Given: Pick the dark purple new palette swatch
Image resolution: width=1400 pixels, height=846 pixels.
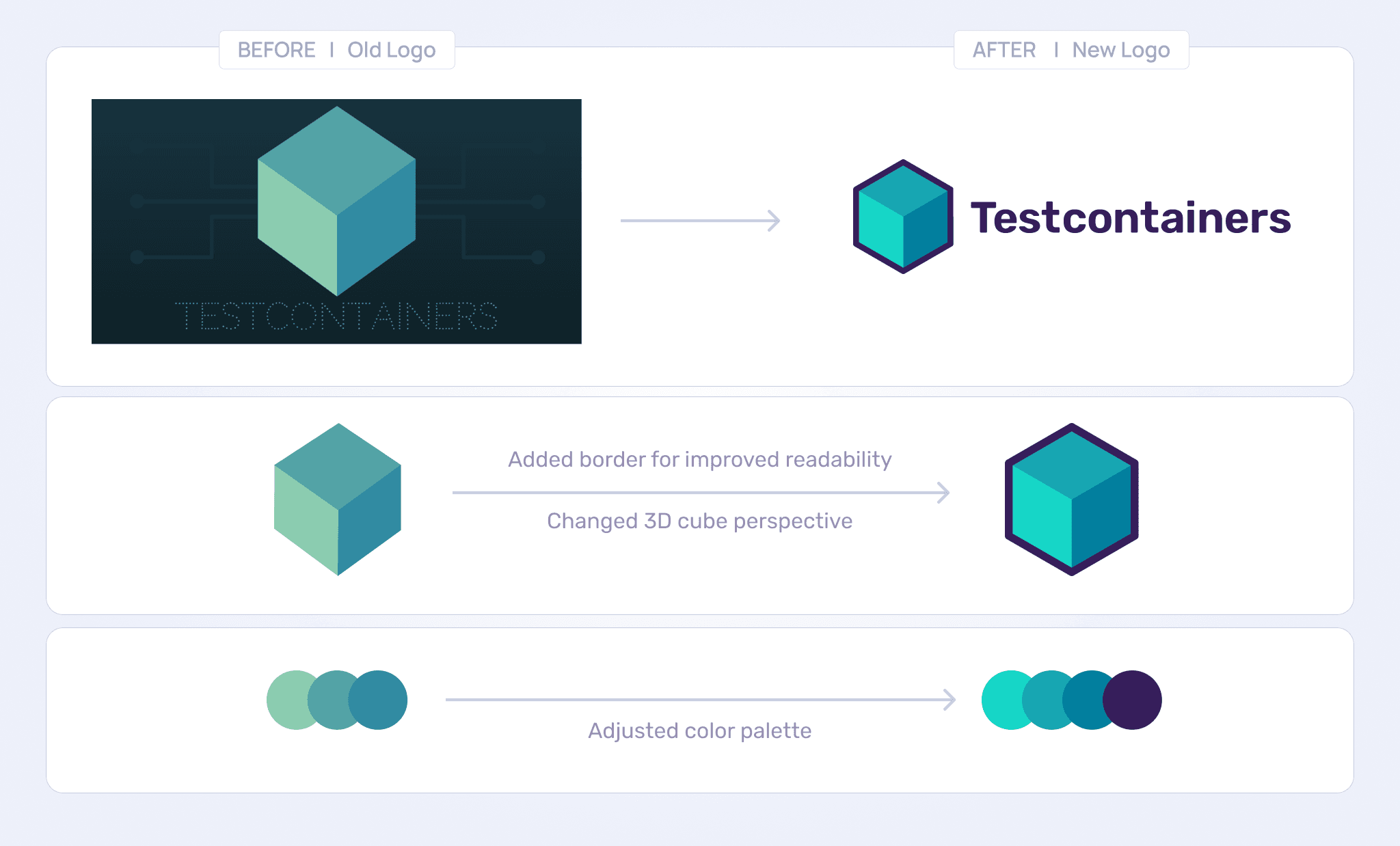Looking at the screenshot, I should 1135,700.
